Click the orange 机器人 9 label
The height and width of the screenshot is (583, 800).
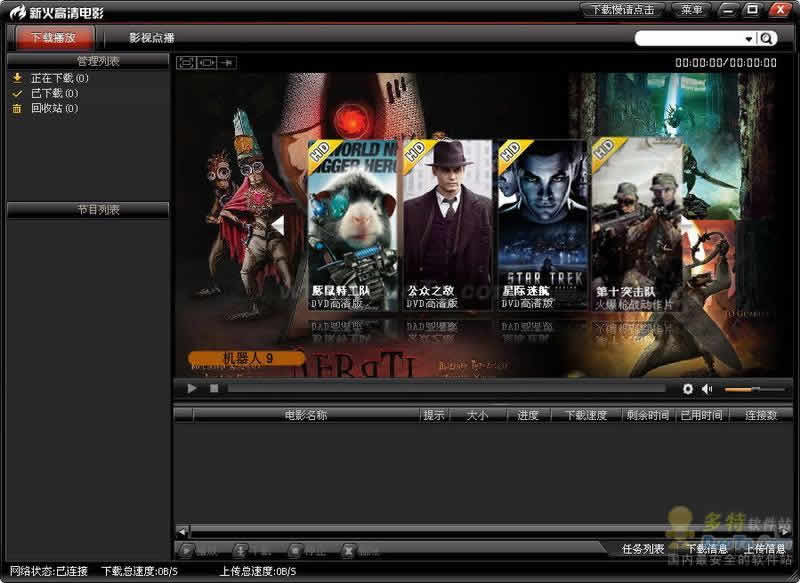pos(247,358)
